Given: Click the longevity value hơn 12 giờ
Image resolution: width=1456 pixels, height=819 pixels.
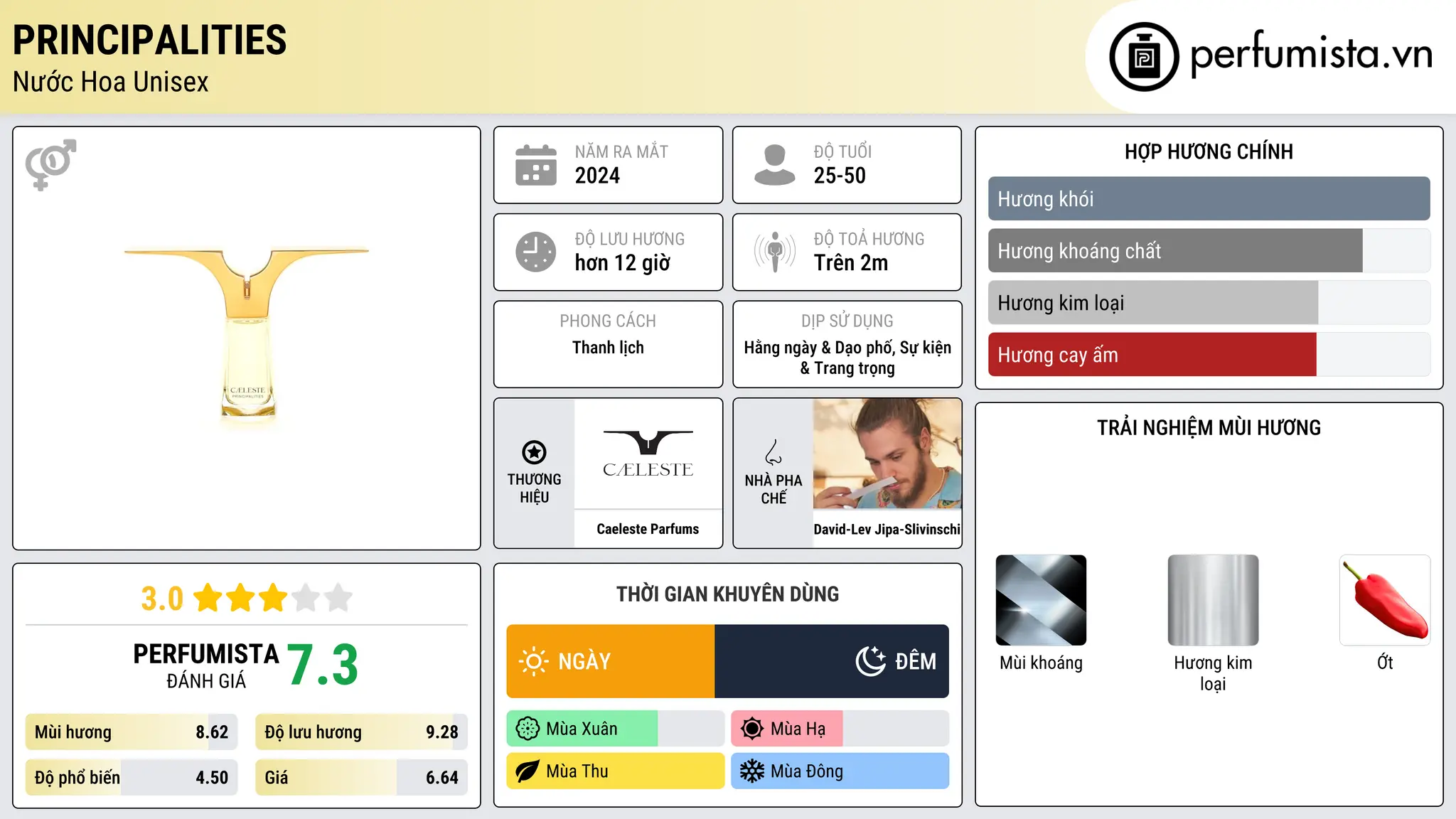Looking at the screenshot, I should pos(623,263).
